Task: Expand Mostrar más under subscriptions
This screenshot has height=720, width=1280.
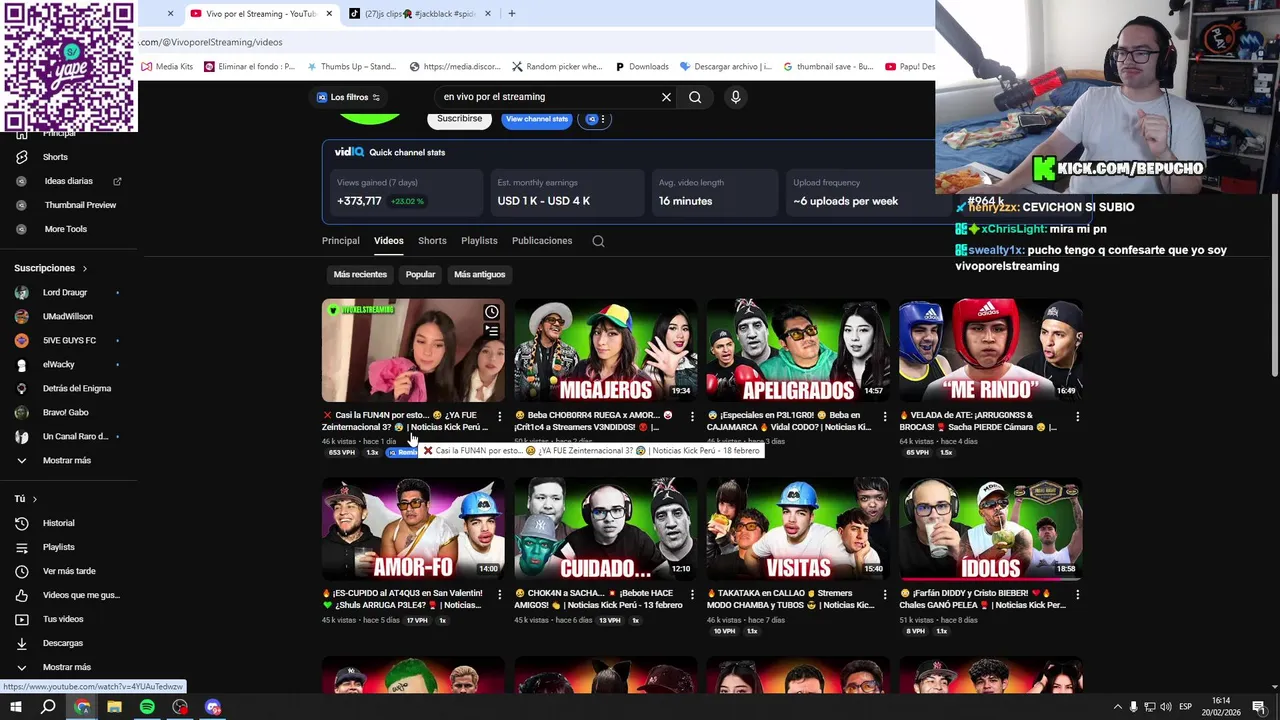Action: pos(66,461)
